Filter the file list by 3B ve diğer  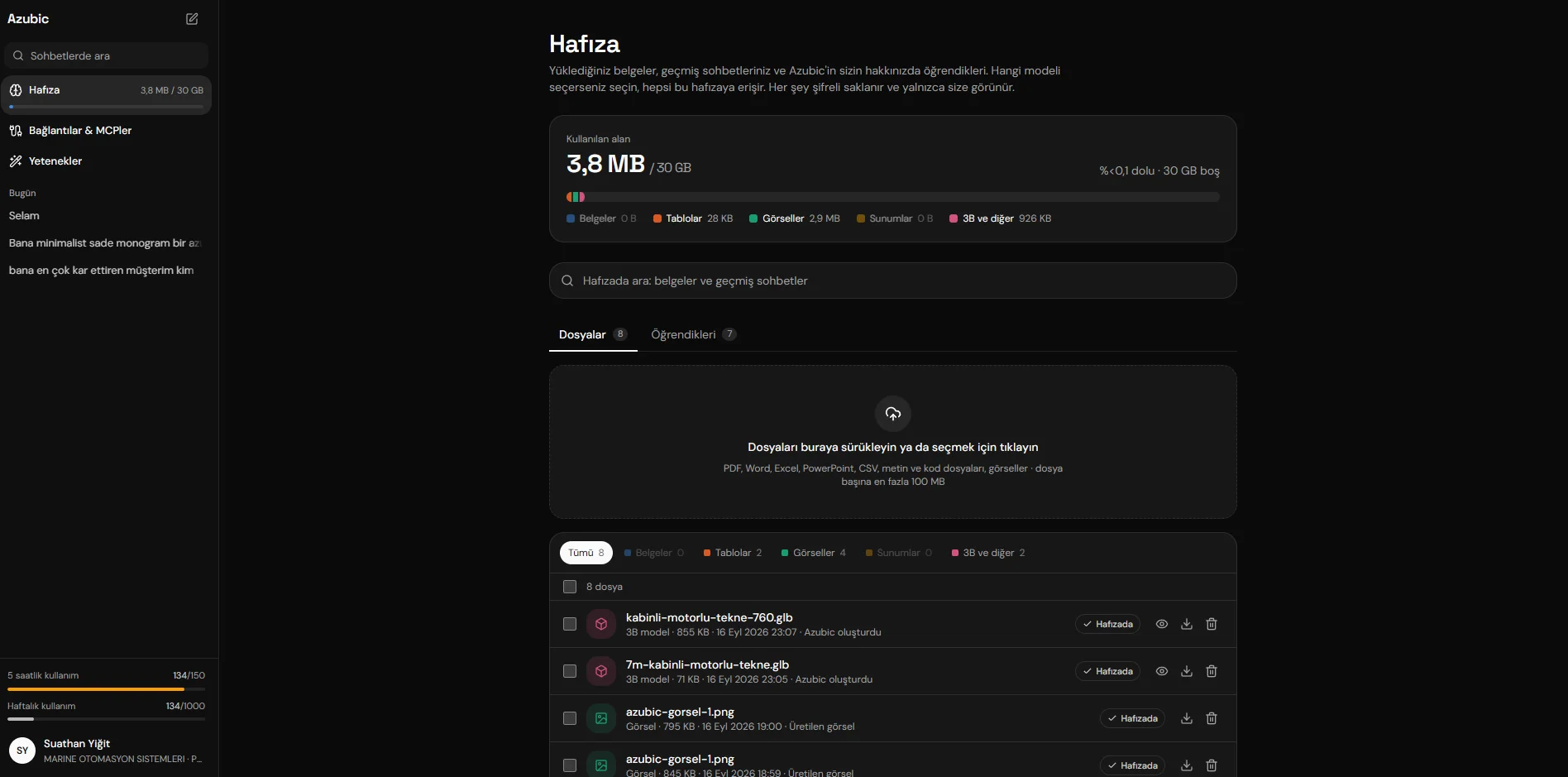click(988, 553)
